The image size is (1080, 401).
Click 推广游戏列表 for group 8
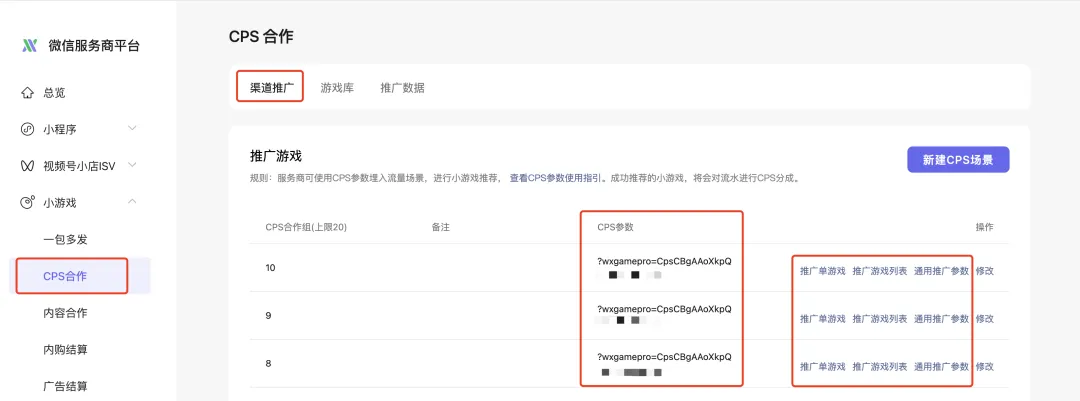point(880,367)
